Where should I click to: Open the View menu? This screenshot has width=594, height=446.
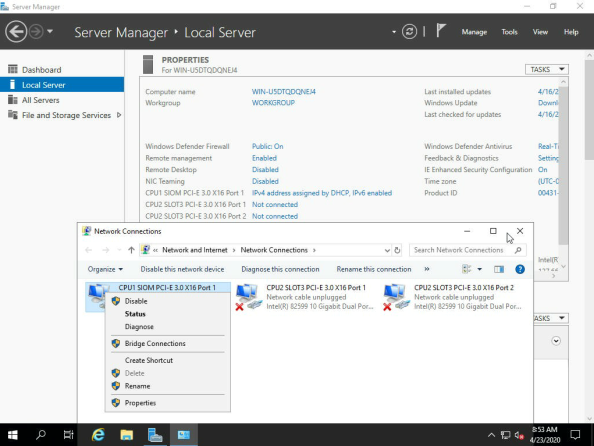[540, 32]
